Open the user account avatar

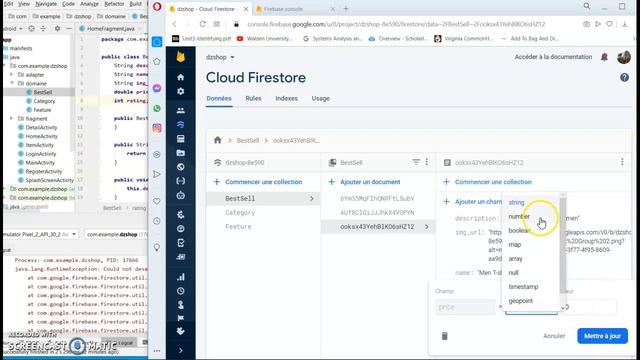coord(624,57)
